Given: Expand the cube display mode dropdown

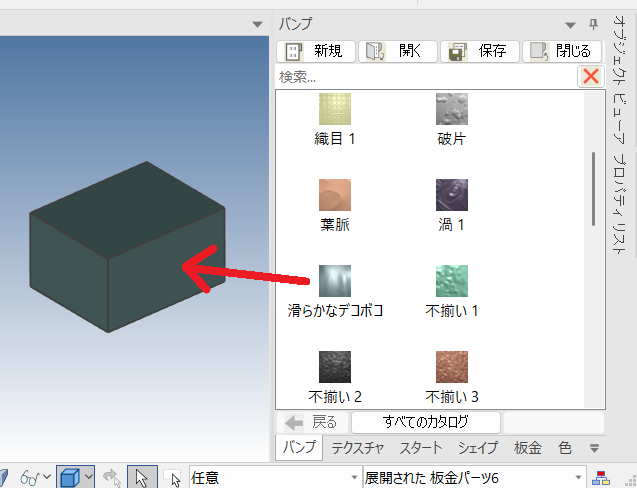Looking at the screenshot, I should click(88, 477).
